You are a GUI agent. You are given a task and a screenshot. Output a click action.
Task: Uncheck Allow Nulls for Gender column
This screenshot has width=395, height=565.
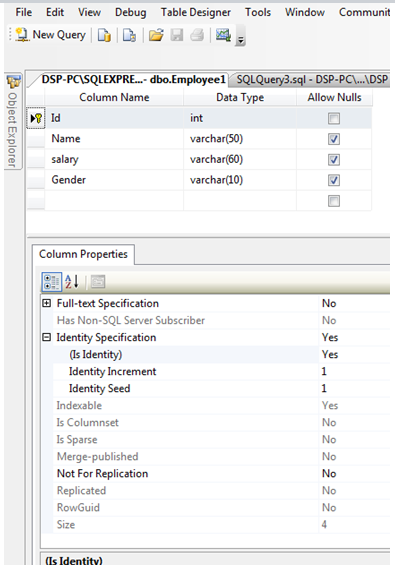point(334,180)
